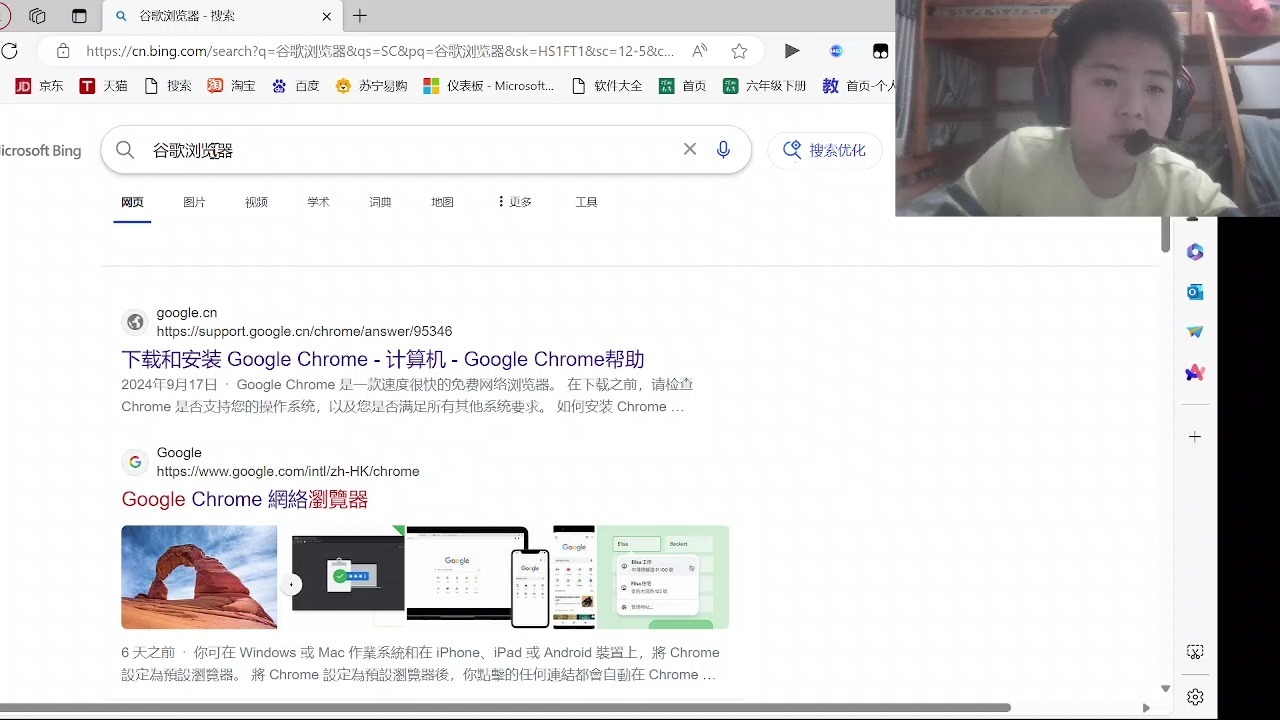Click the Bing search magnifier icon
Image resolution: width=1280 pixels, height=720 pixels.
125,150
